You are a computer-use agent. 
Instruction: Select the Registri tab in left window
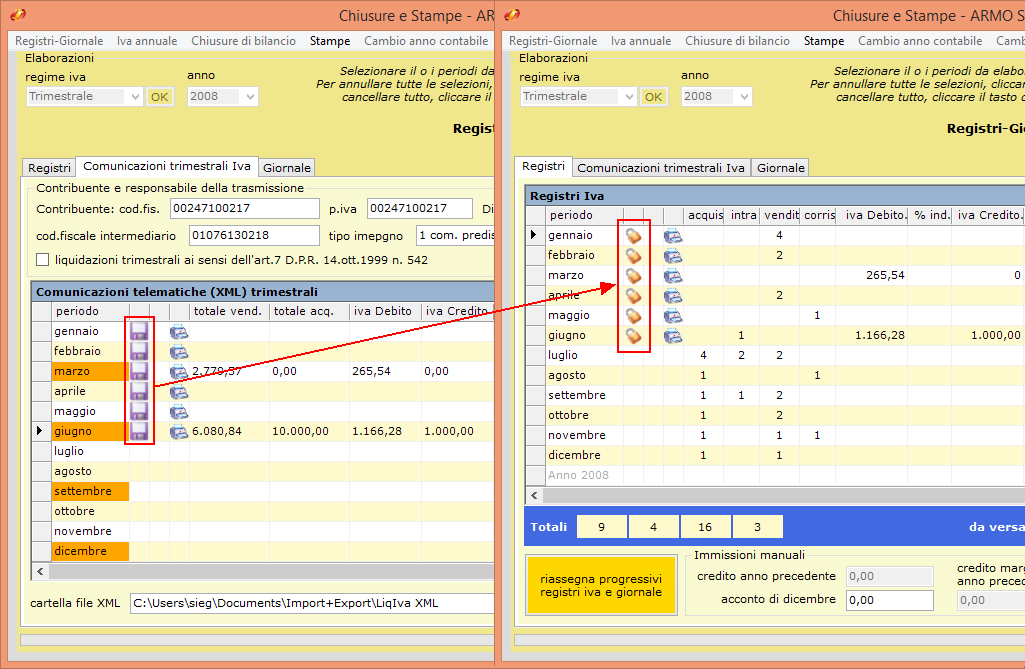[49, 168]
